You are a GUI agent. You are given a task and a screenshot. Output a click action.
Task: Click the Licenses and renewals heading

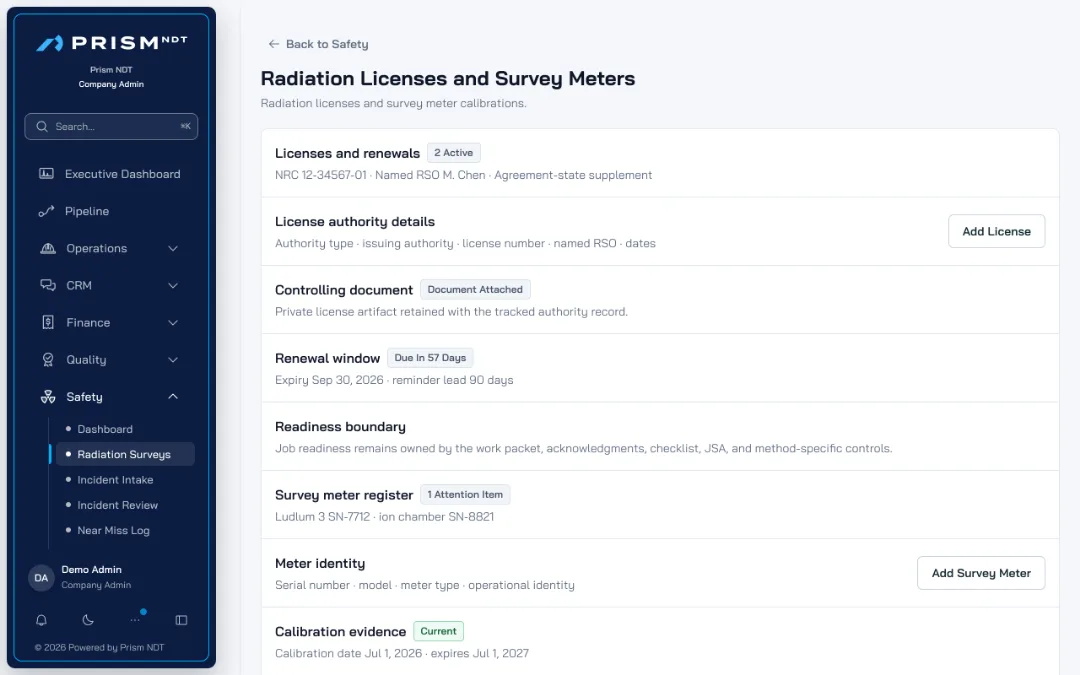(347, 153)
